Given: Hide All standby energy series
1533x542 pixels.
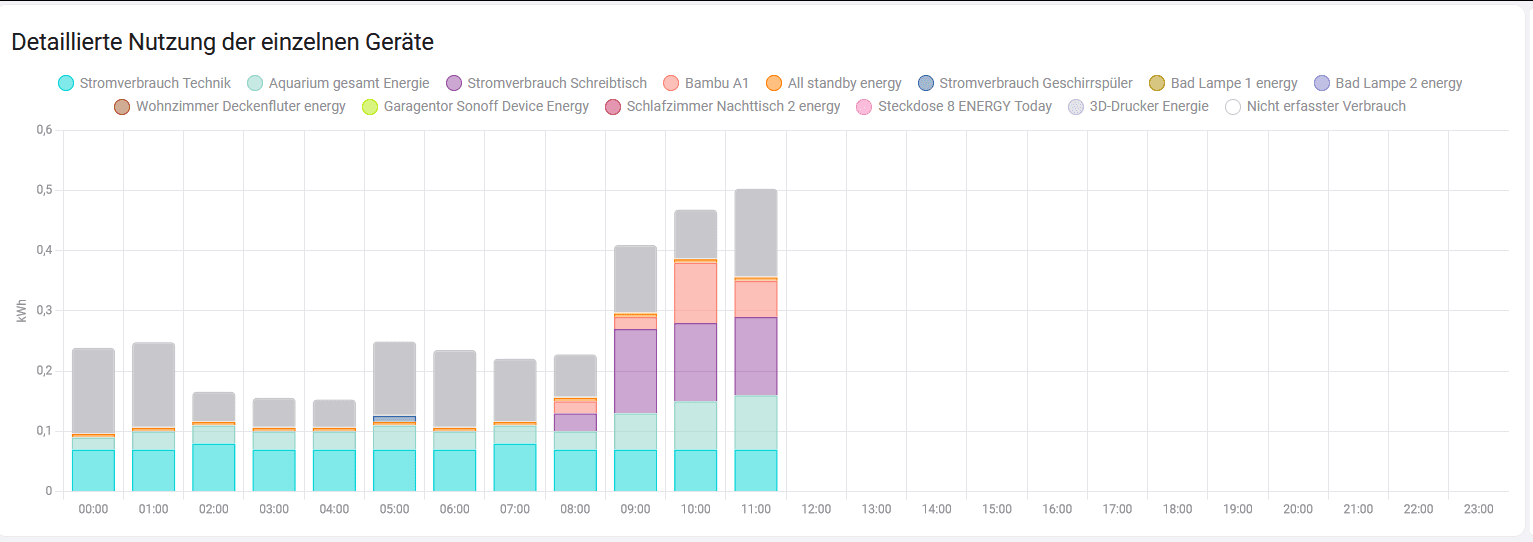Looking at the screenshot, I should pyautogui.click(x=833, y=83).
